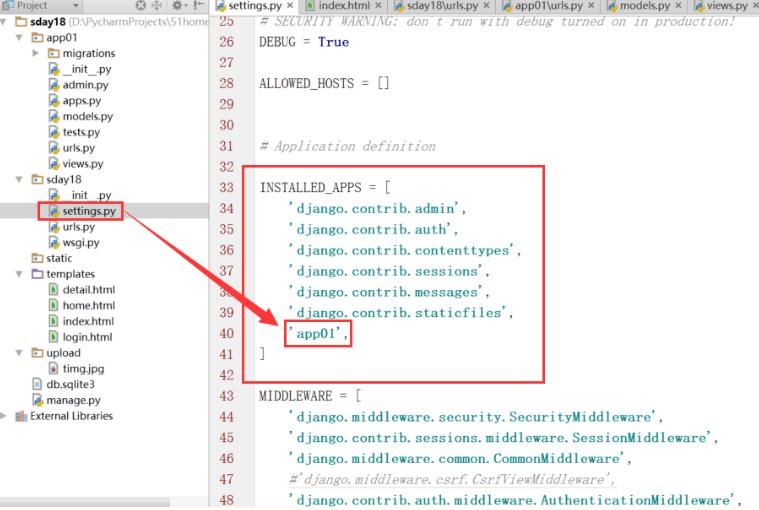Close the models.py tab
The width and height of the screenshot is (759, 510).
[678, 5]
